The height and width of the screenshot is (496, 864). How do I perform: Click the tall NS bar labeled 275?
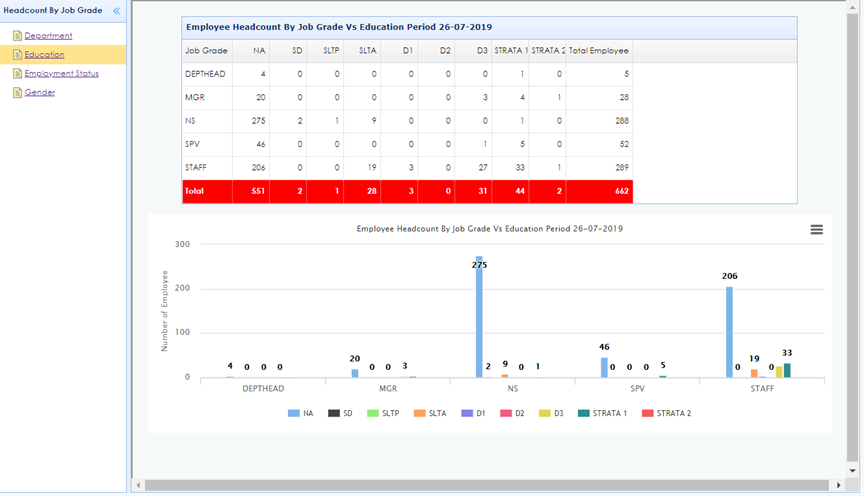click(x=479, y=320)
